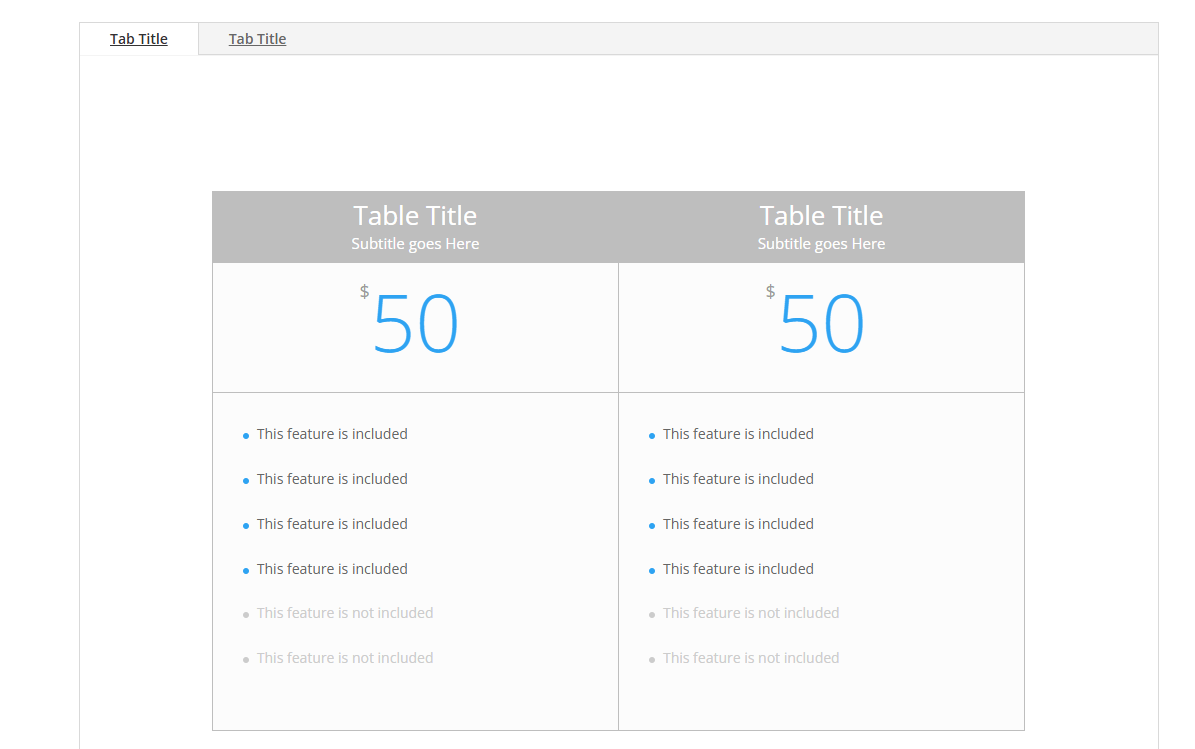This screenshot has height=749, width=1195.
Task: Click last not-included feature in left column
Action: [x=345, y=658]
